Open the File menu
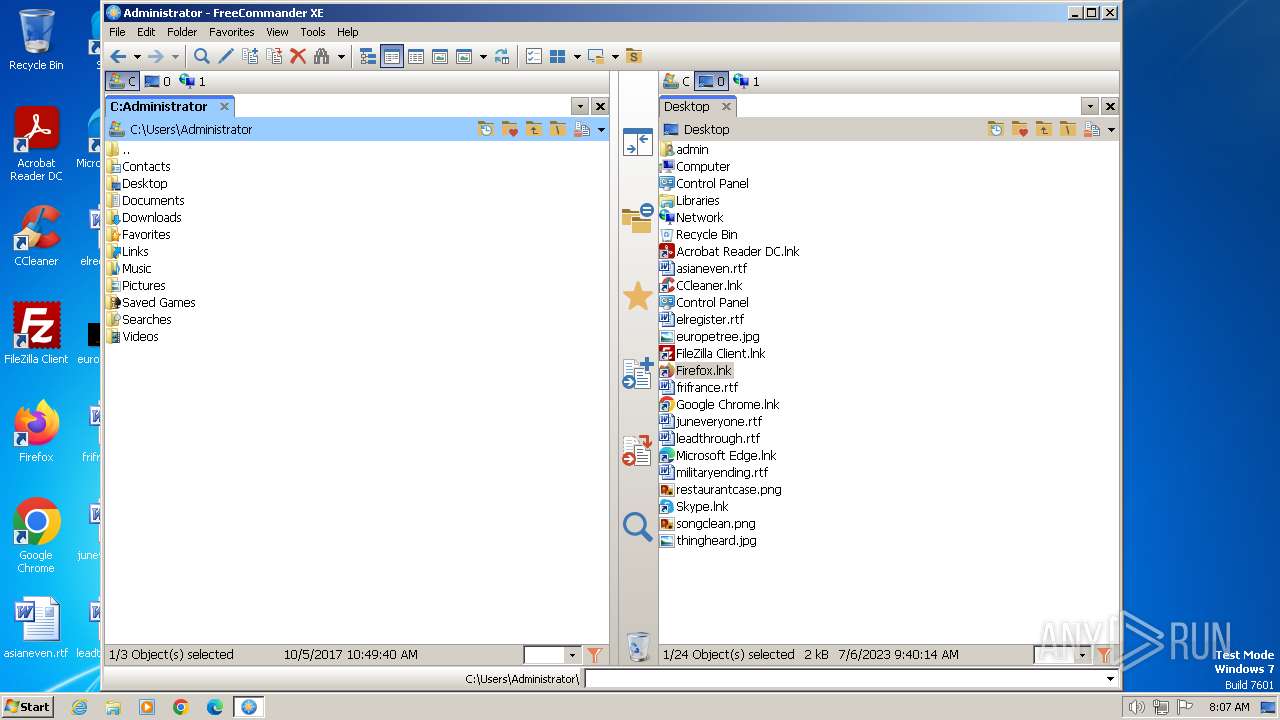 point(117,32)
